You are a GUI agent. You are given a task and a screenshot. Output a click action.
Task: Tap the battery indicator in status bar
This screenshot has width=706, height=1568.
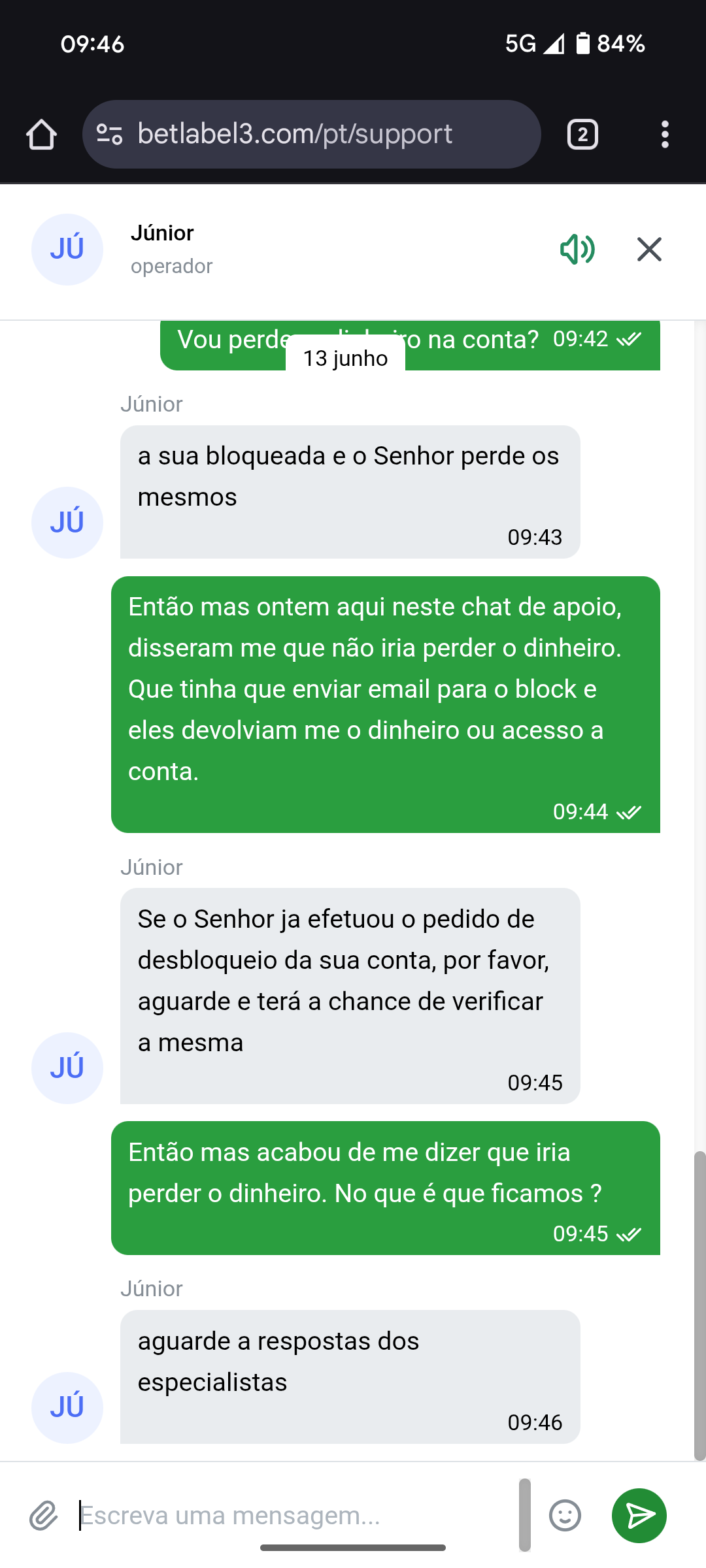click(582, 44)
